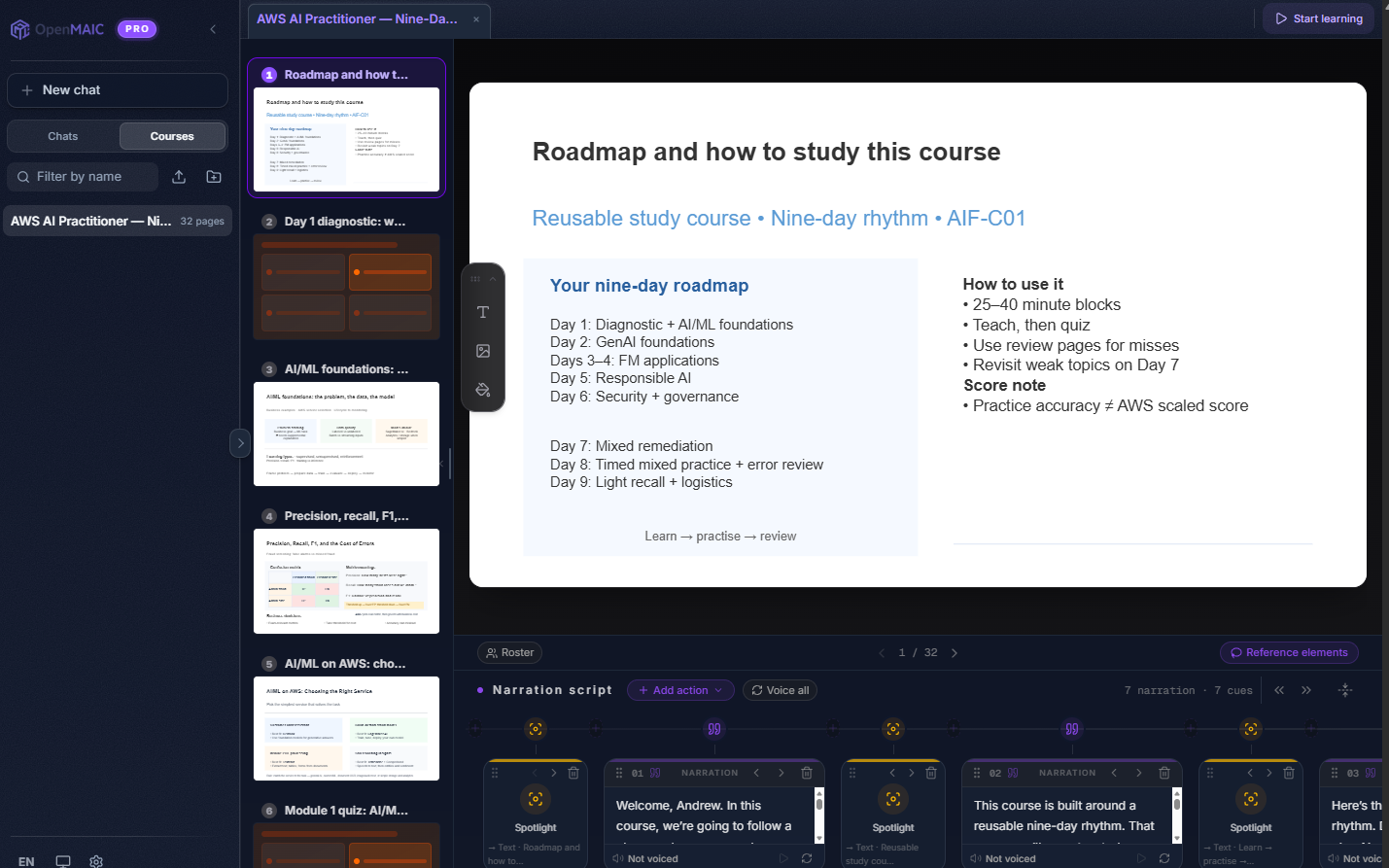Select the Image tool in floating toolbar

pos(483,351)
